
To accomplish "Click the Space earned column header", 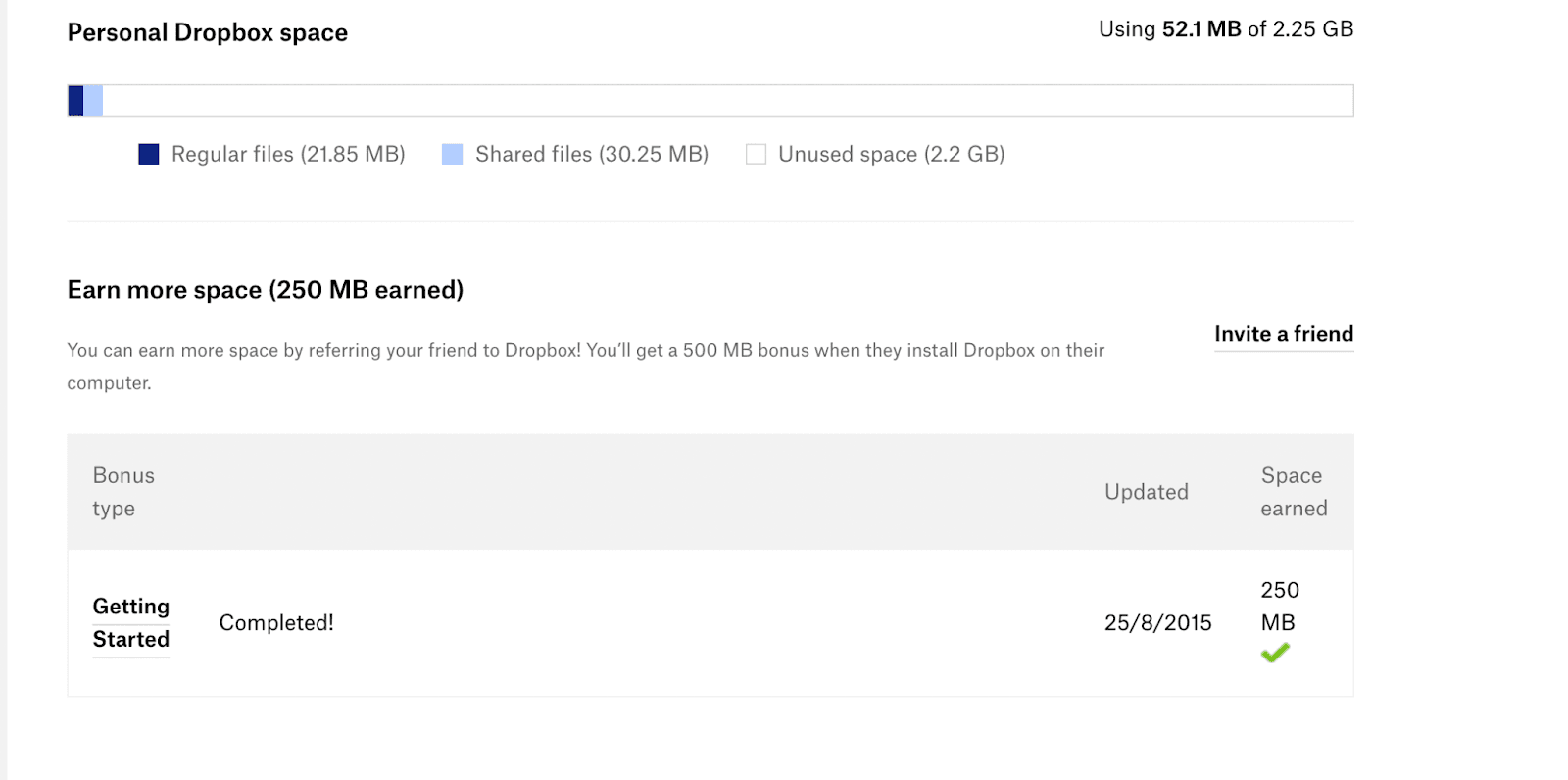I will 1294,492.
